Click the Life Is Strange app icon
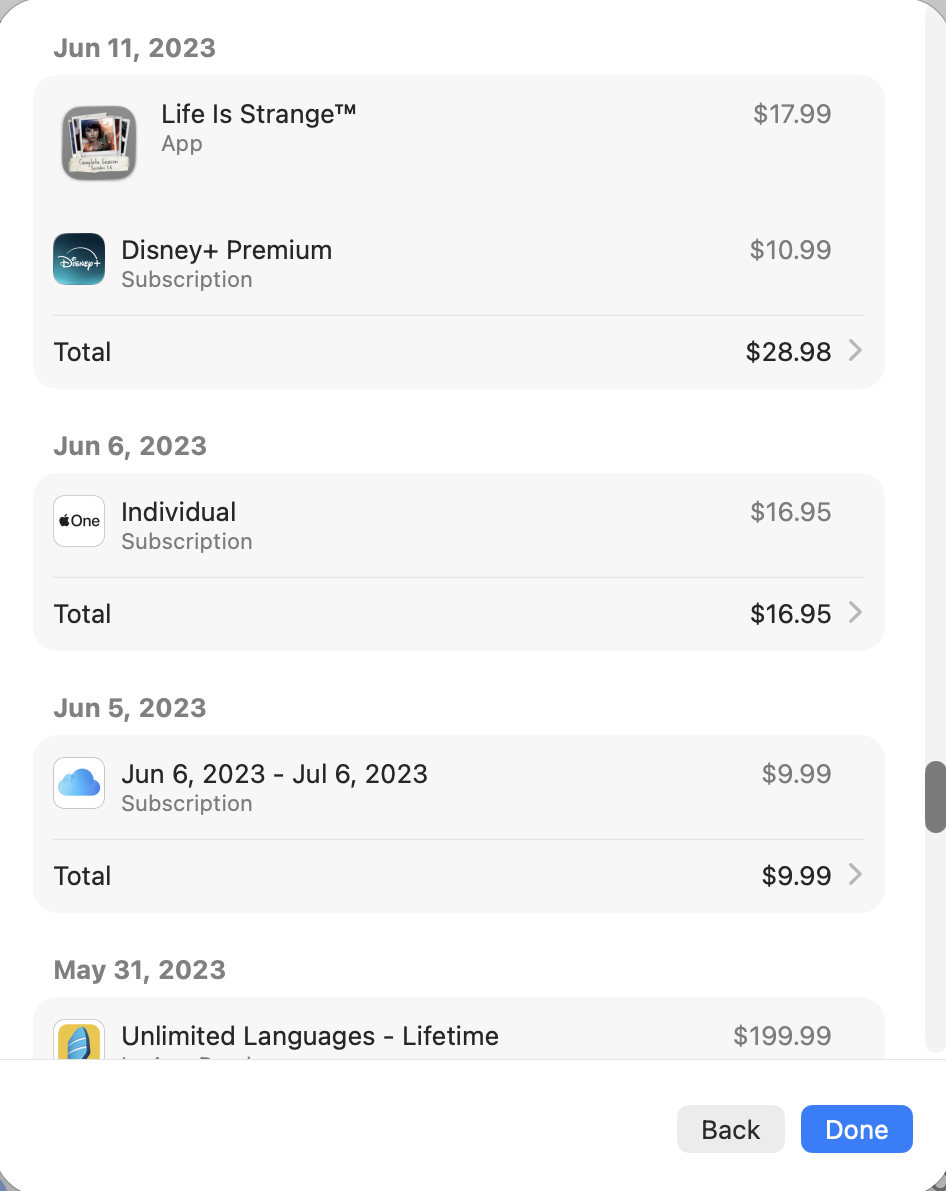Screen dimensions: 946x1191 (98, 143)
